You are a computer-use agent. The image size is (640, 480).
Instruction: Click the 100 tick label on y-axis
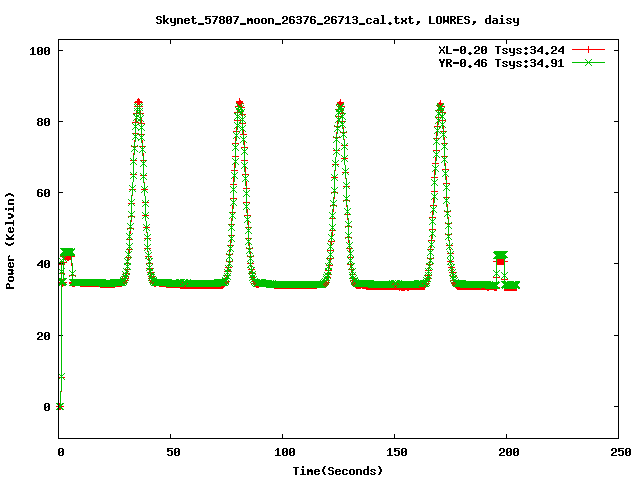(40, 51)
